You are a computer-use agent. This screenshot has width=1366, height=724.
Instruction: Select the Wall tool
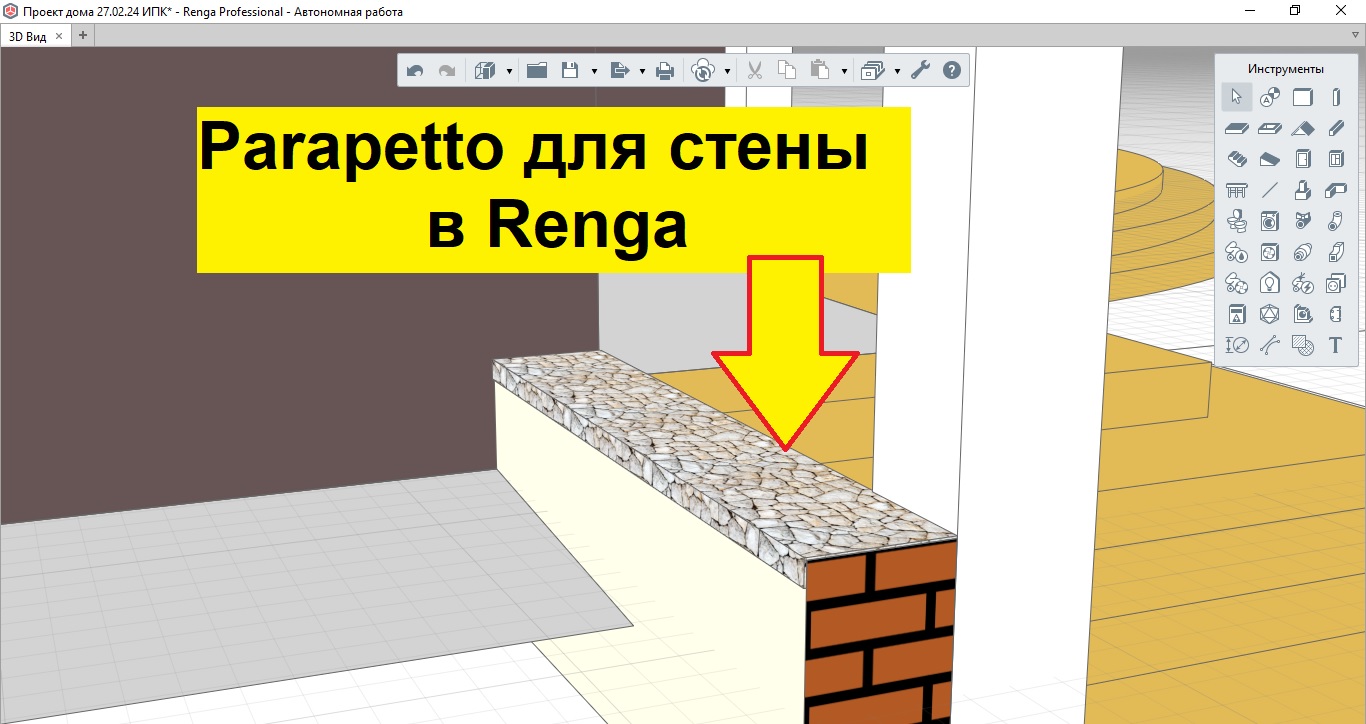click(x=1302, y=97)
